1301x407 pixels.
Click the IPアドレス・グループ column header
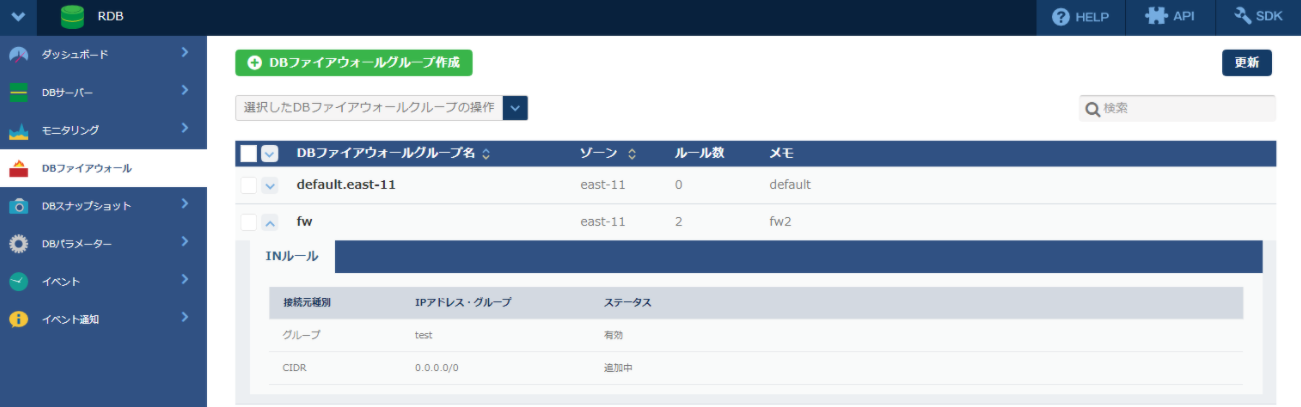tap(463, 302)
